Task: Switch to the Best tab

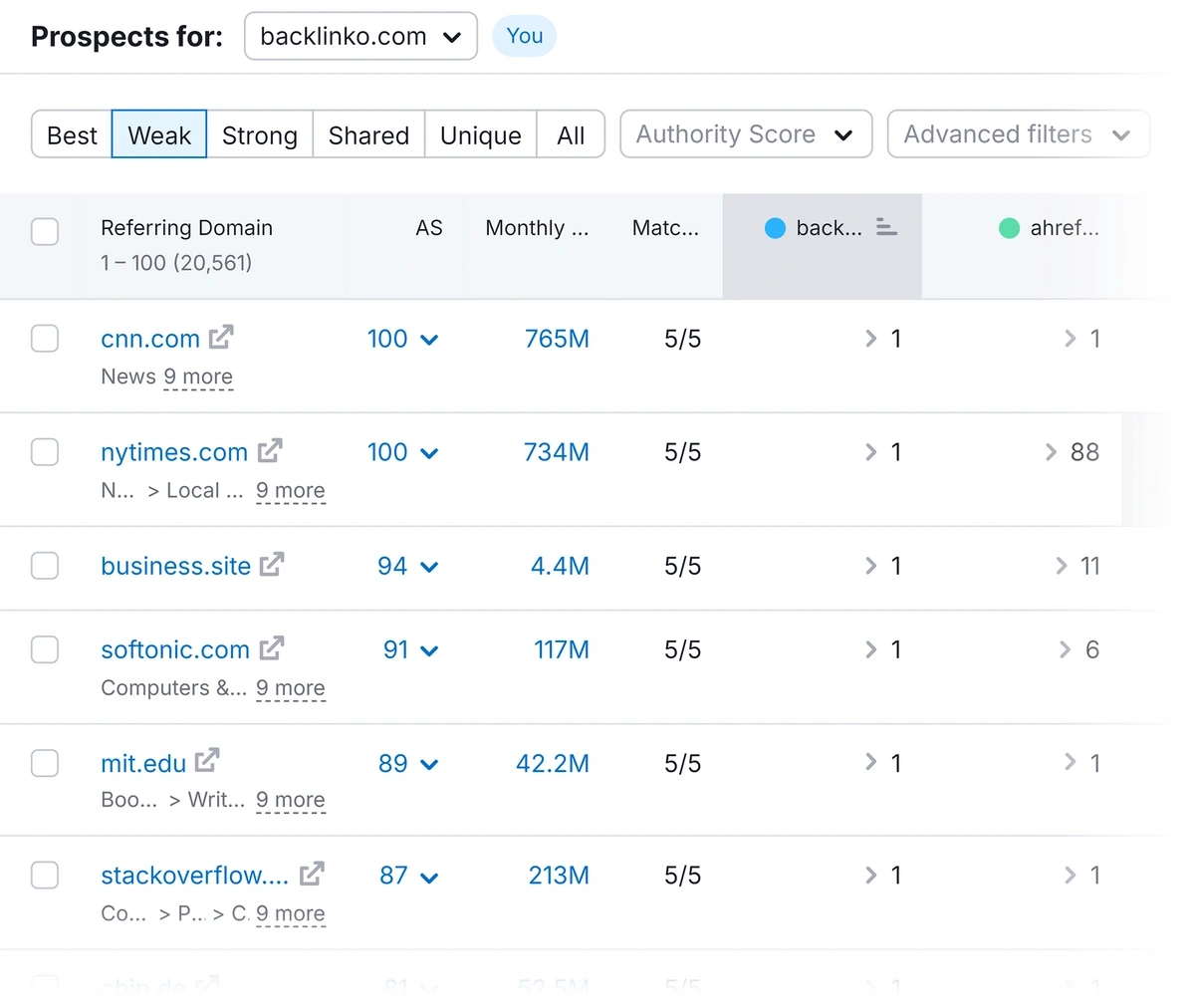Action: click(x=72, y=134)
